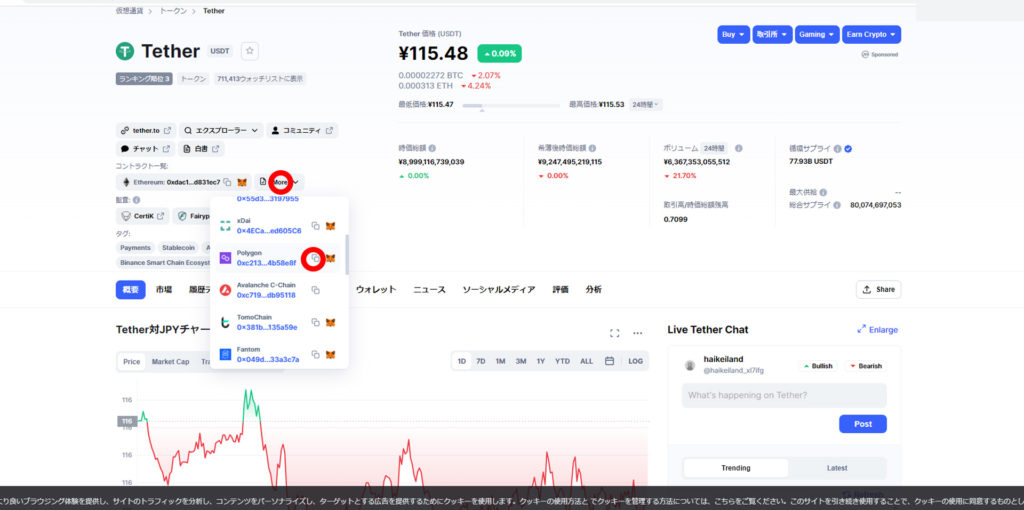
Task: Open the 概要 tab
Action: pyautogui.click(x=131, y=289)
